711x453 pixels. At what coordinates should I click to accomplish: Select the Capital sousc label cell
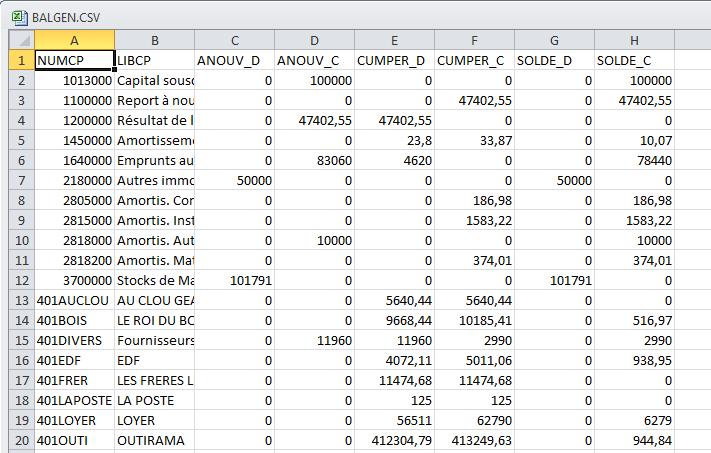(x=155, y=80)
